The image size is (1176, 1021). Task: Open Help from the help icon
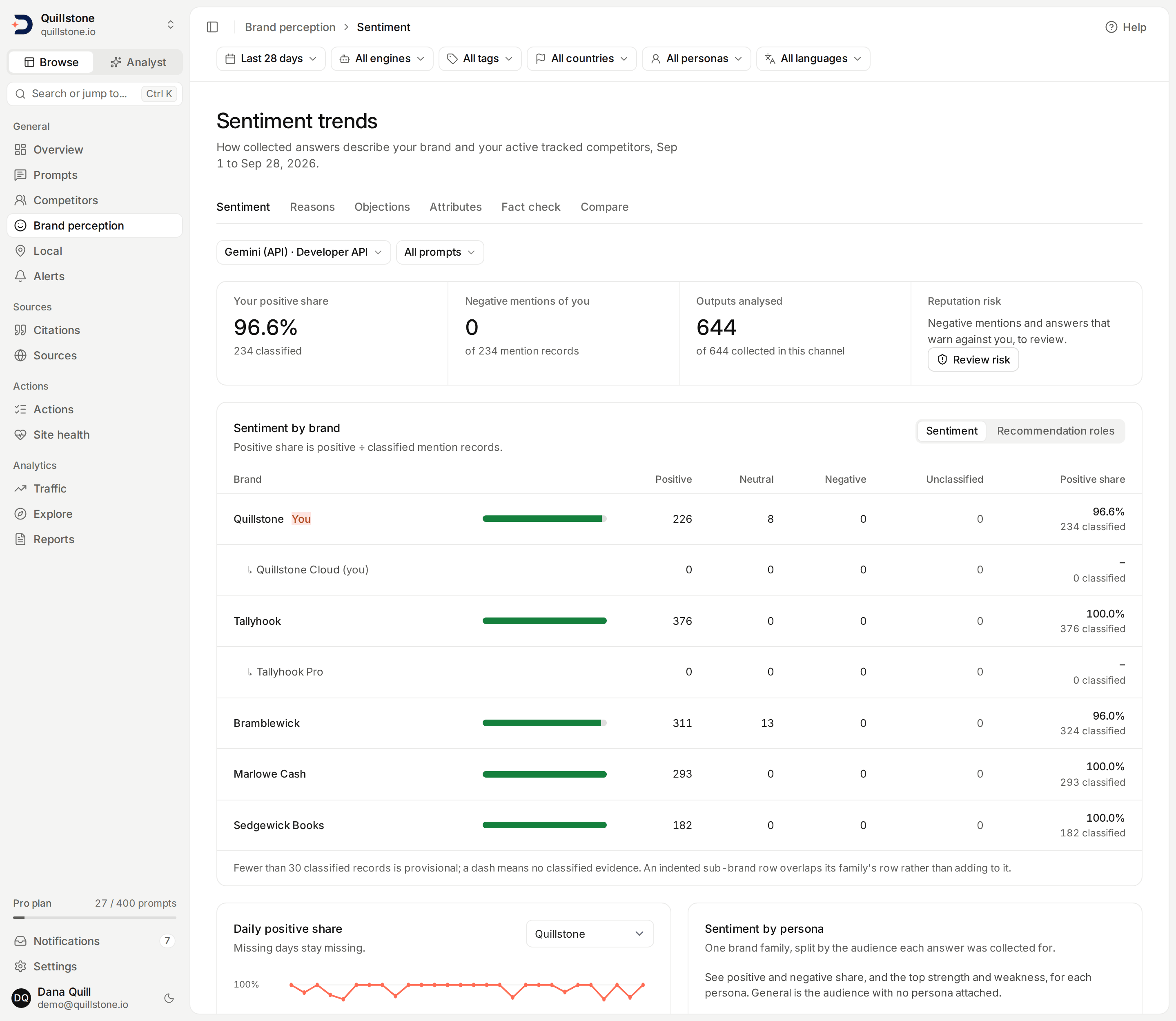click(x=1125, y=27)
